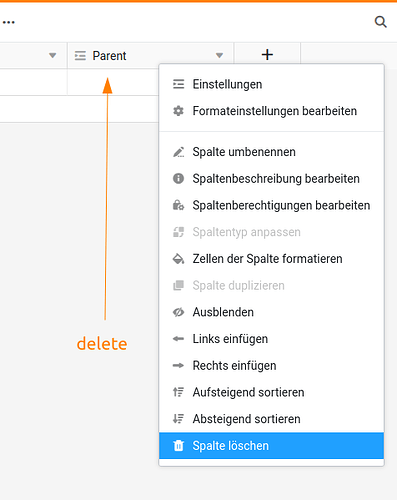Open dropdown arrow of the left column
The image size is (397, 500).
pyautogui.click(x=52, y=55)
